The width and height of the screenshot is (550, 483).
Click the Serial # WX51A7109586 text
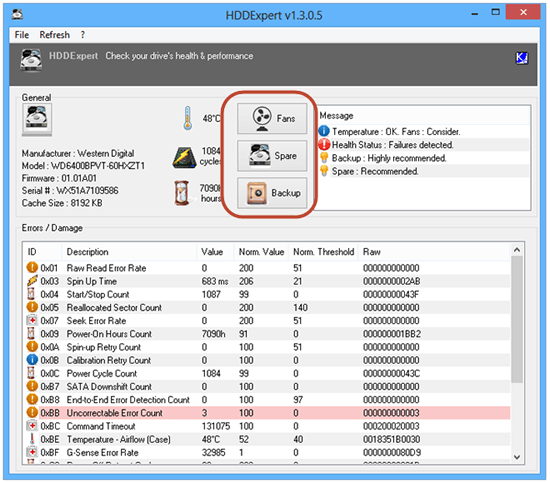coord(70,190)
